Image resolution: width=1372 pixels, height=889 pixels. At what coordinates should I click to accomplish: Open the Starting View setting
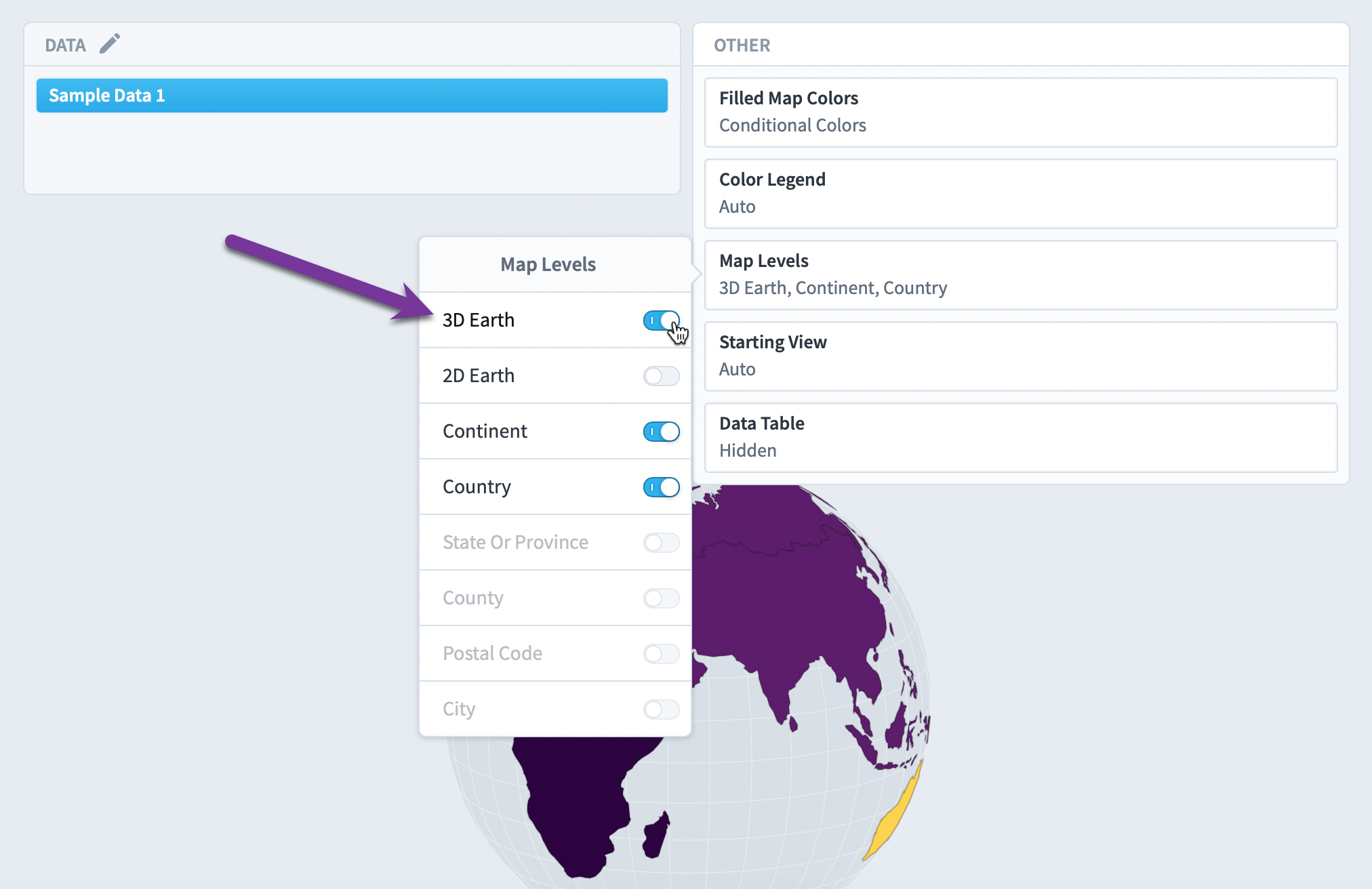pyautogui.click(x=1021, y=356)
